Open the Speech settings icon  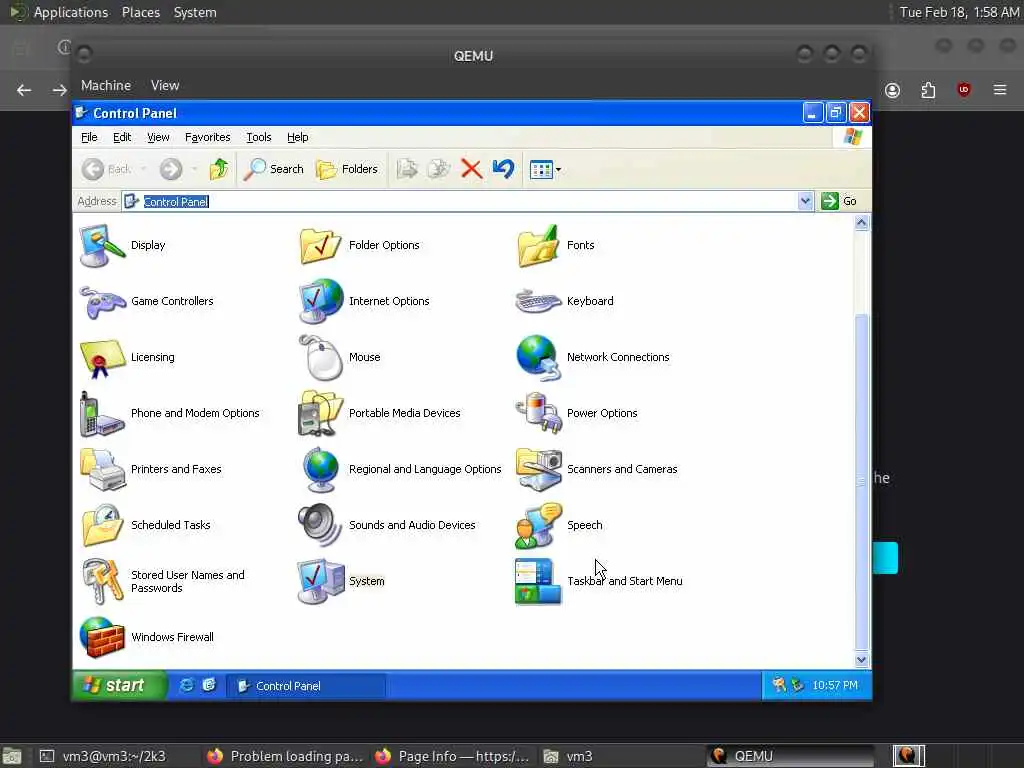coord(538,526)
